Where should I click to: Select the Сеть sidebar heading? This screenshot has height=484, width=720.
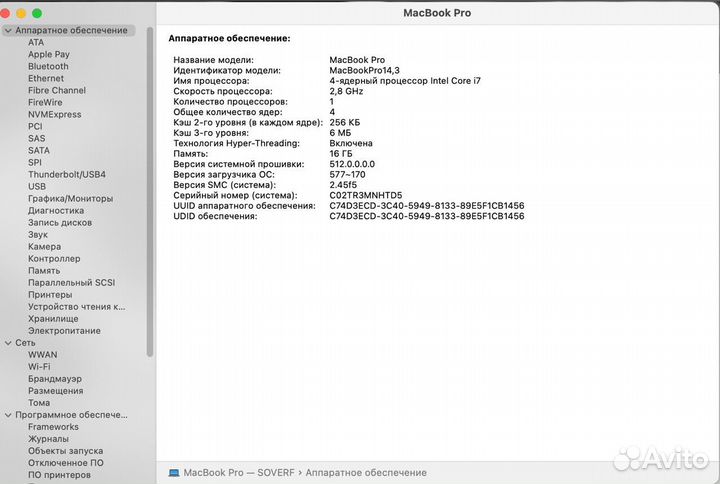click(x=25, y=343)
